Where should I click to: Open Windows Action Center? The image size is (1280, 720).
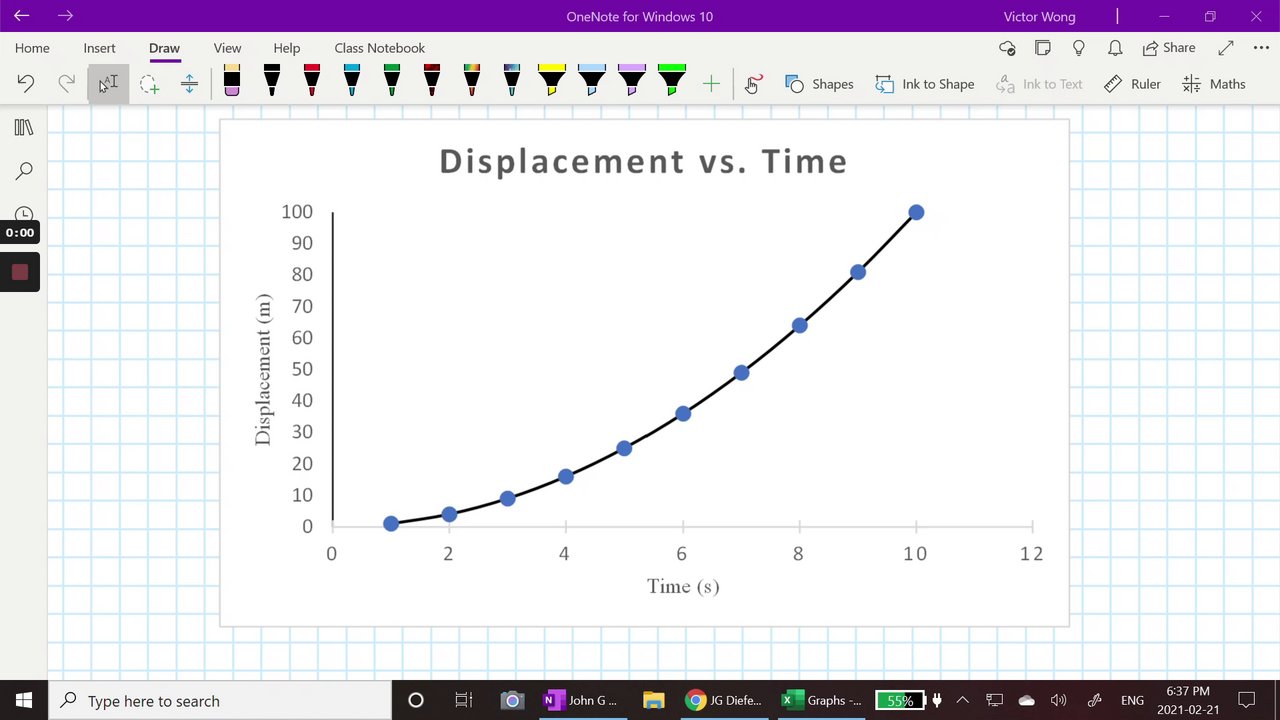coord(1247,700)
